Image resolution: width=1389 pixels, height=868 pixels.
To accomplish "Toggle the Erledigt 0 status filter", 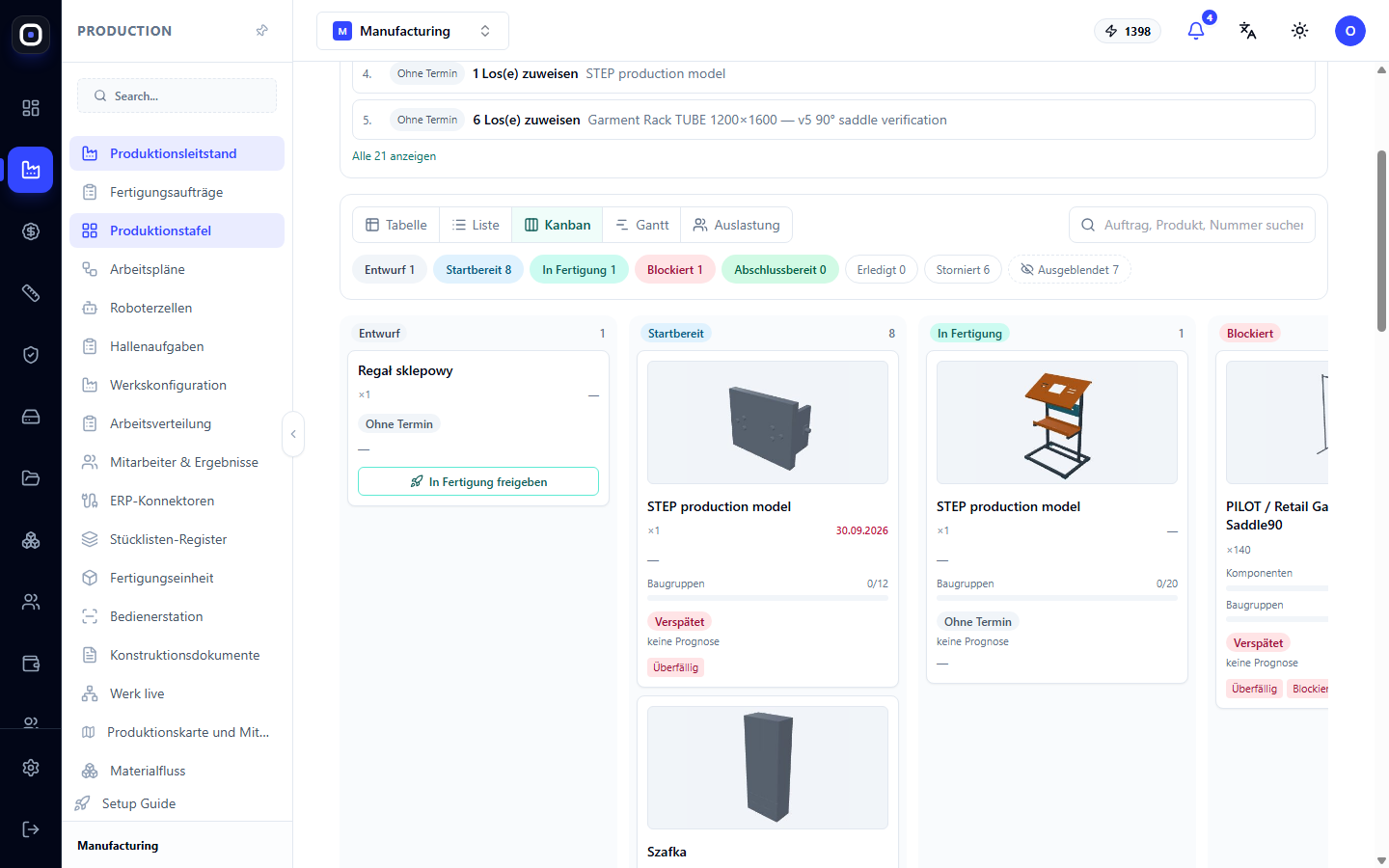I will (882, 270).
